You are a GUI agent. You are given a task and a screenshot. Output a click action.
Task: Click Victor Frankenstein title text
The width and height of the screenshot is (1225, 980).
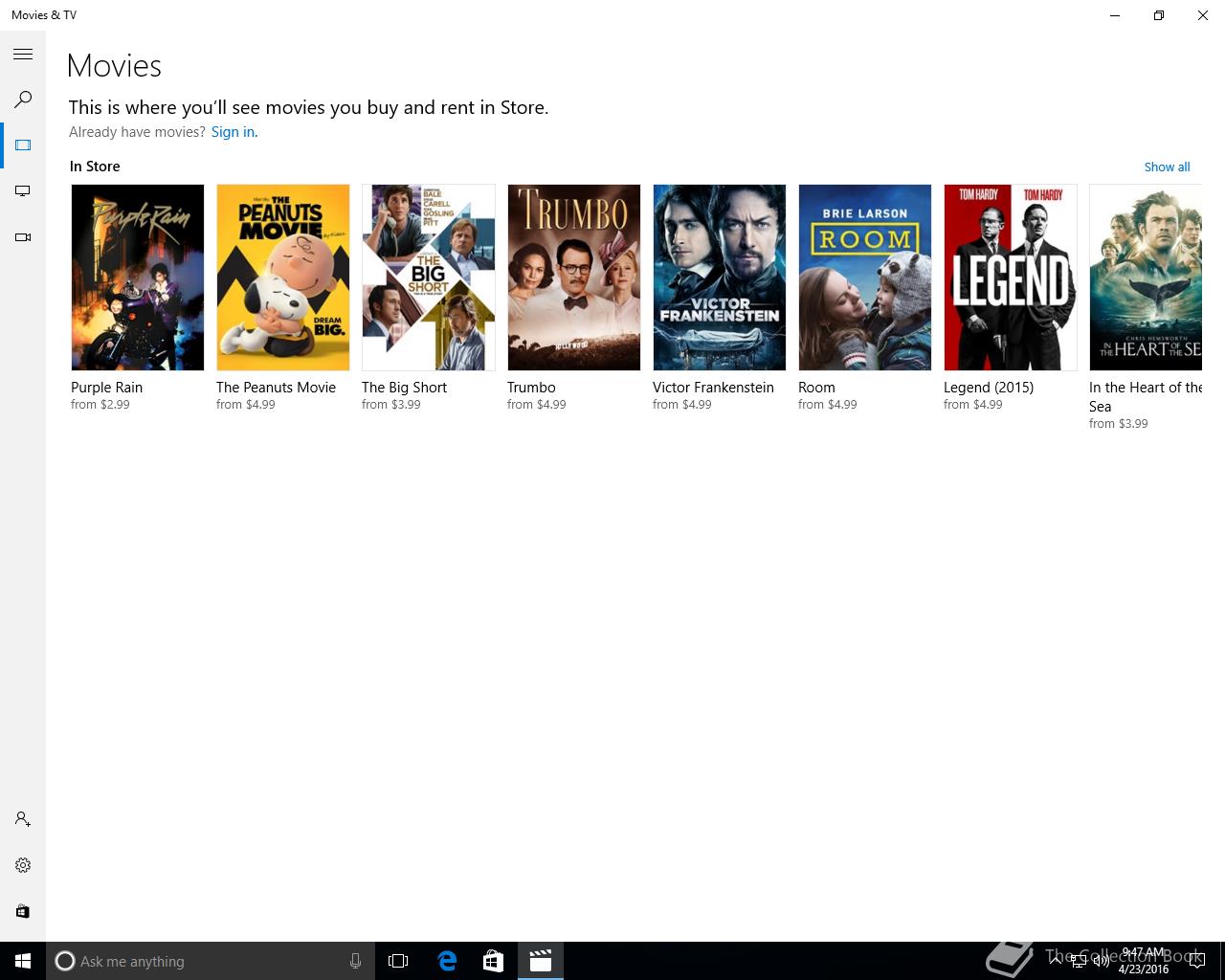pyautogui.click(x=713, y=388)
